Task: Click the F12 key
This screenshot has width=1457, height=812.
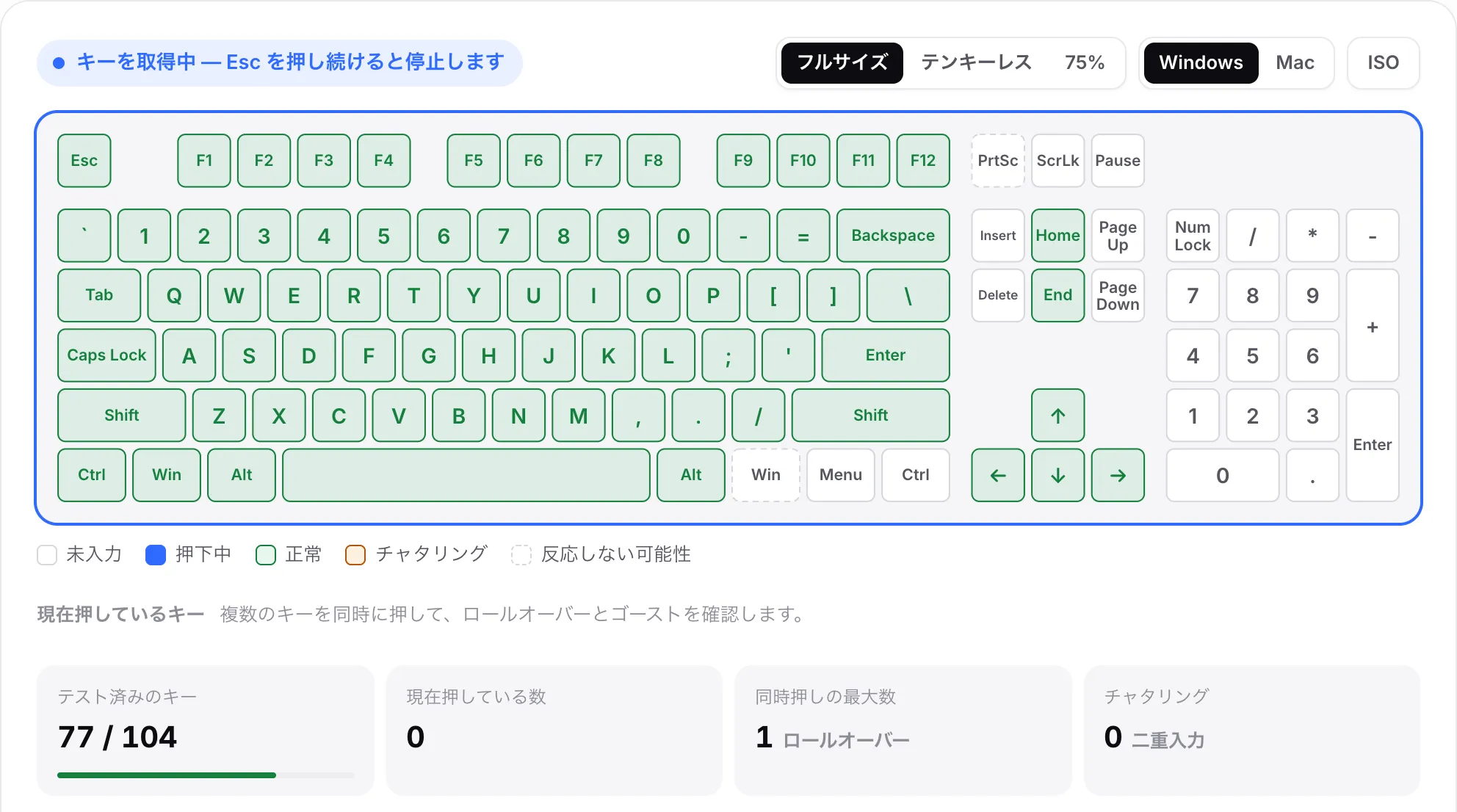Action: point(923,161)
